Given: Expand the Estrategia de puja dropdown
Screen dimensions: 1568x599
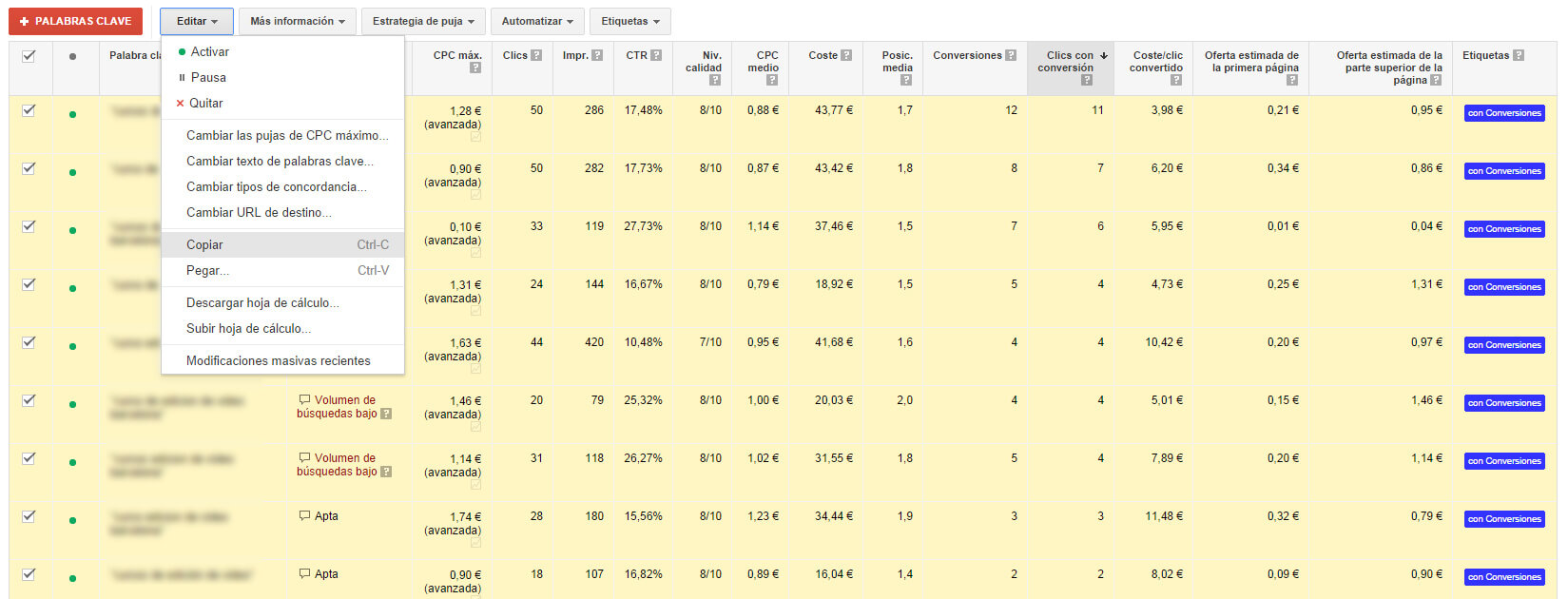Looking at the screenshot, I should 423,21.
